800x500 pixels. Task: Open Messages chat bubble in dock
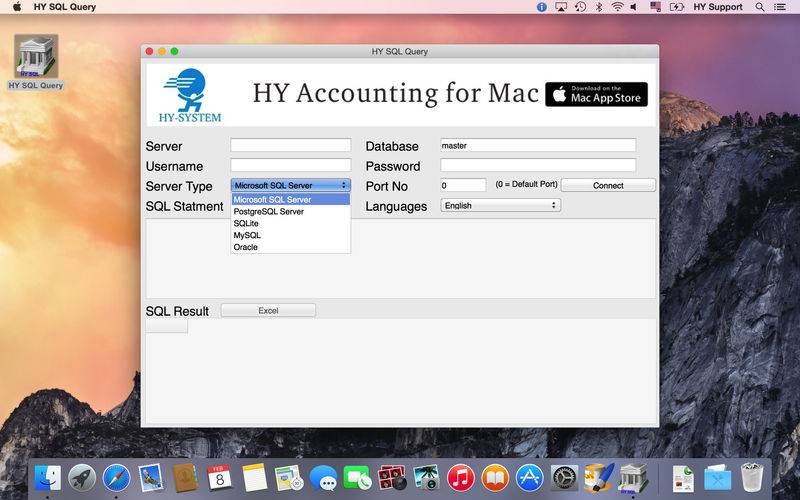pyautogui.click(x=323, y=478)
